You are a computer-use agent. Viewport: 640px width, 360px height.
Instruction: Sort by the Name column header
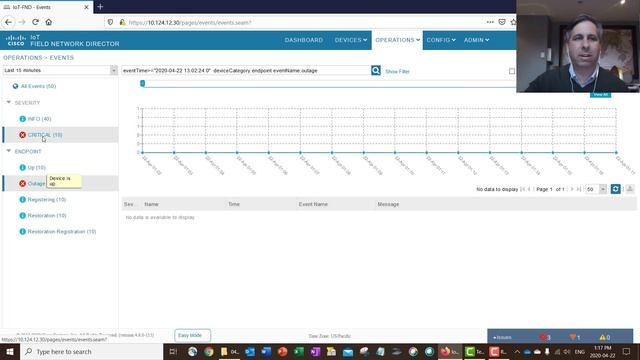151,204
